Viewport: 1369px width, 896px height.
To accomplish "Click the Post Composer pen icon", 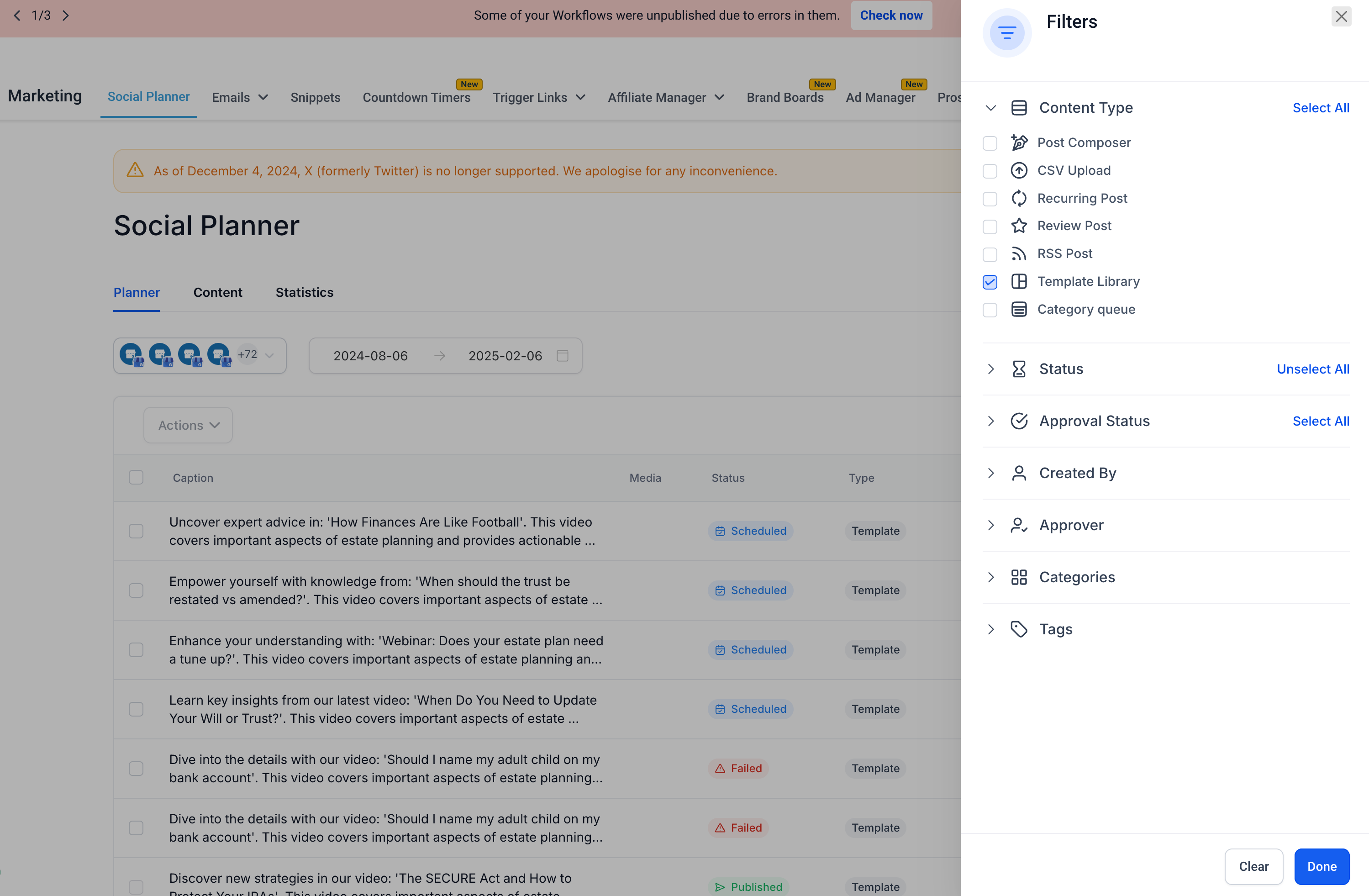I will (1019, 142).
